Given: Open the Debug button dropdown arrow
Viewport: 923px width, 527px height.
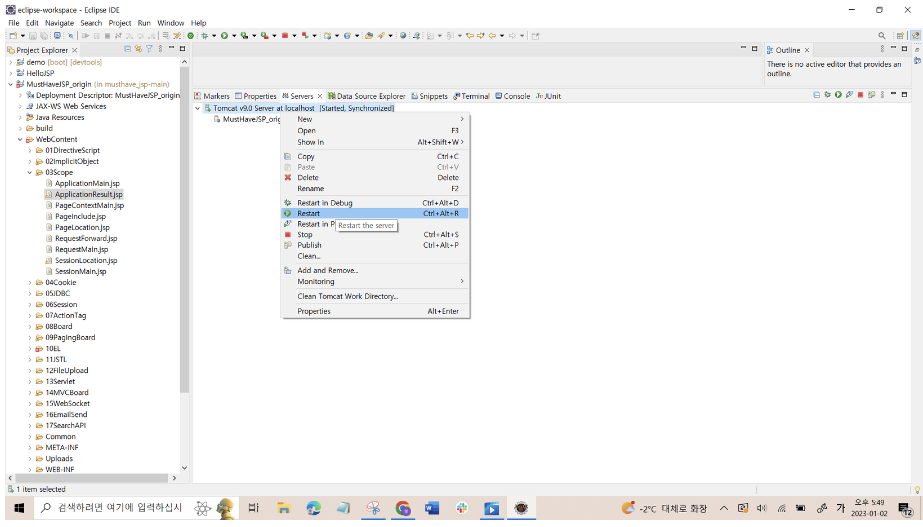Looking at the screenshot, I should [214, 36].
